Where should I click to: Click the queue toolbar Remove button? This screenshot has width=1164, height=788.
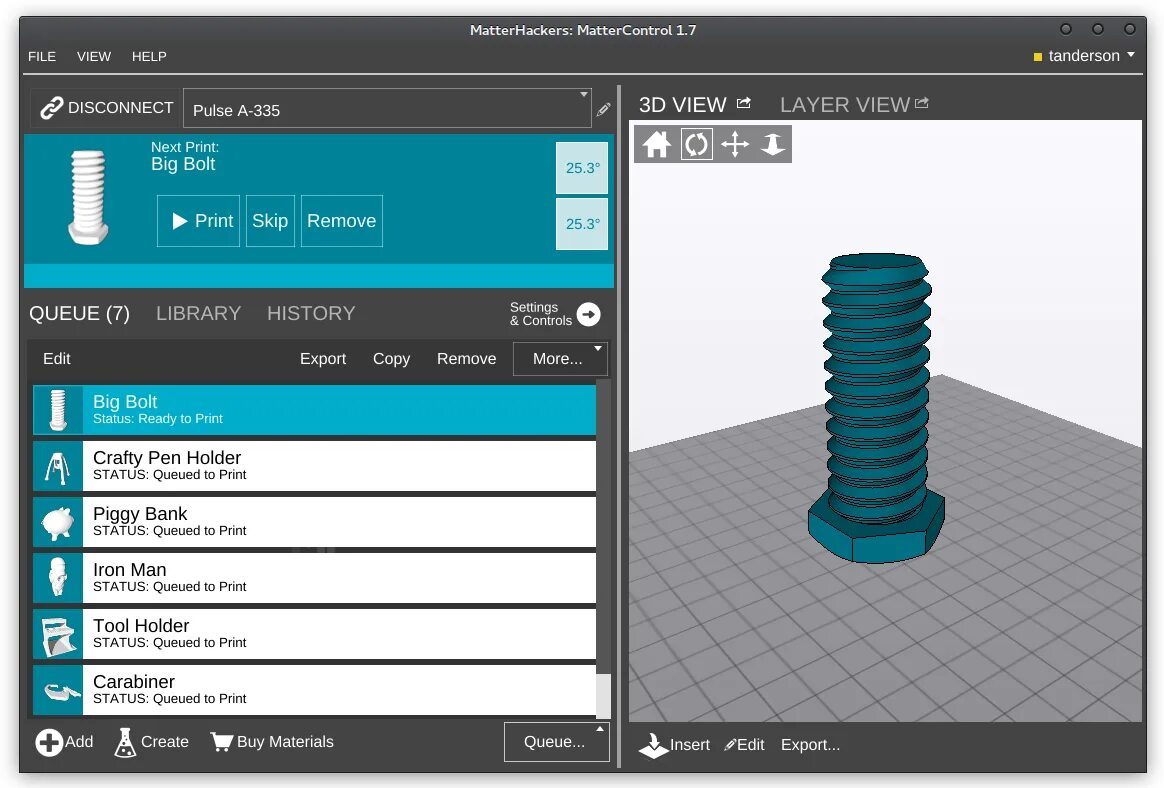pos(466,359)
